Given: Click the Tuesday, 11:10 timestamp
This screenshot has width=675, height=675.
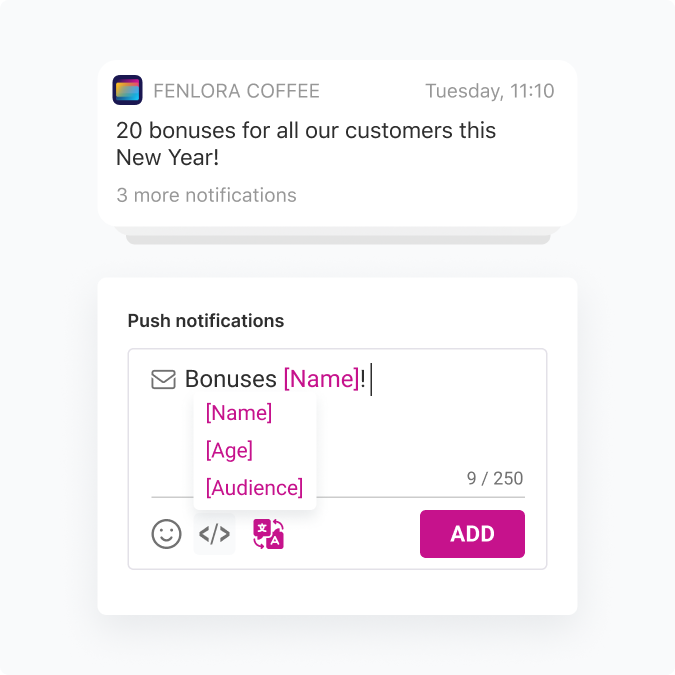Looking at the screenshot, I should [x=489, y=92].
